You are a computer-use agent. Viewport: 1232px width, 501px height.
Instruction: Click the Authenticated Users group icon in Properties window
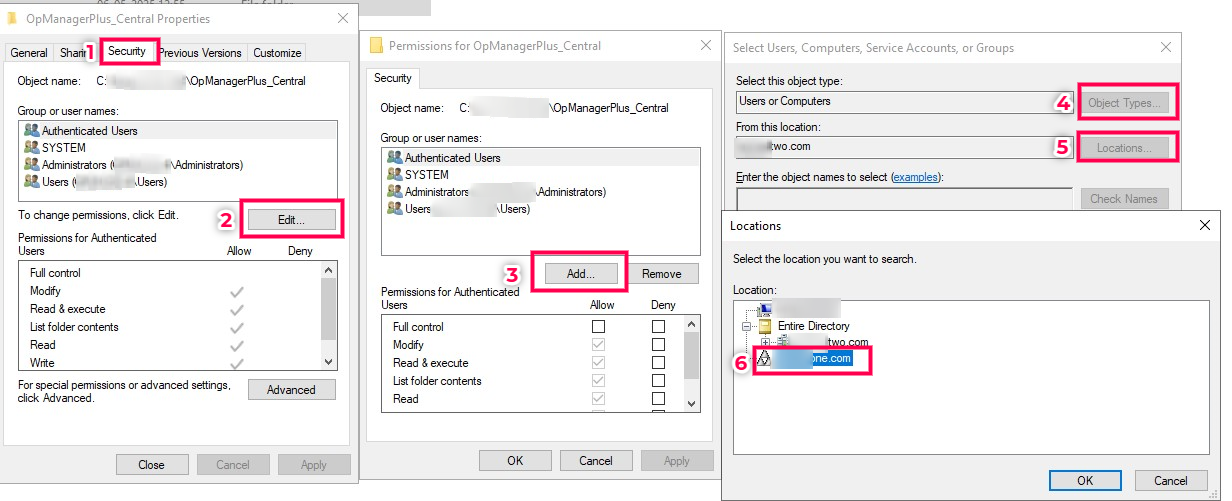pyautogui.click(x=31, y=130)
